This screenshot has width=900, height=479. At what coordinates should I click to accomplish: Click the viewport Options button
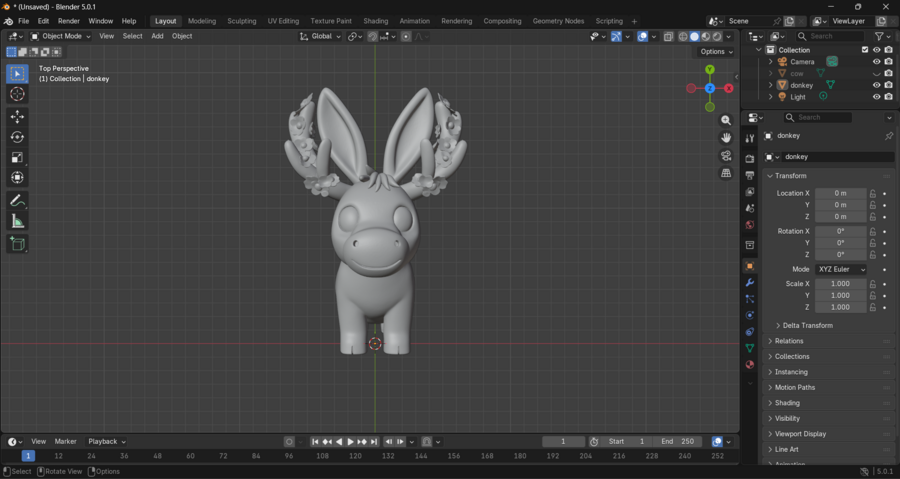(716, 52)
